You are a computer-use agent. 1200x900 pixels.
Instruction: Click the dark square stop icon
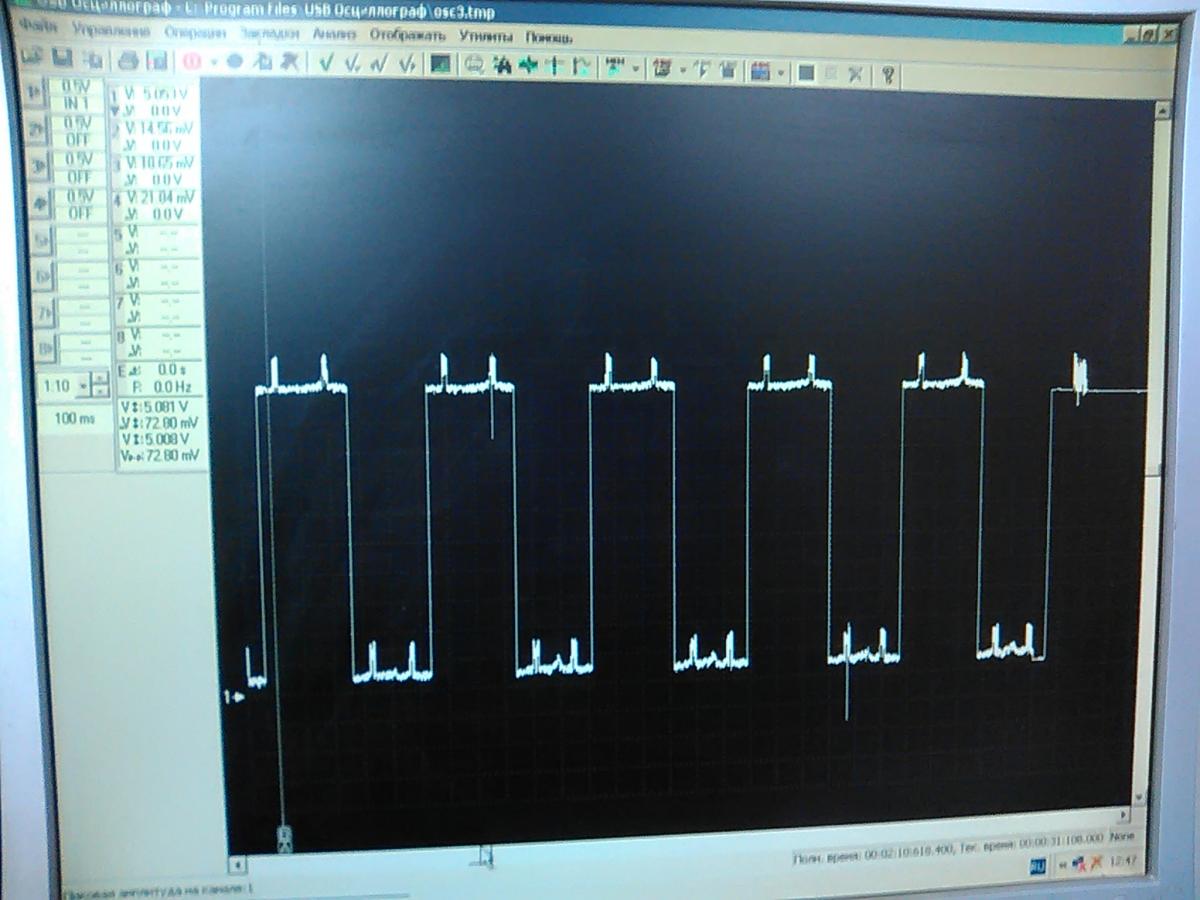[x=806, y=73]
